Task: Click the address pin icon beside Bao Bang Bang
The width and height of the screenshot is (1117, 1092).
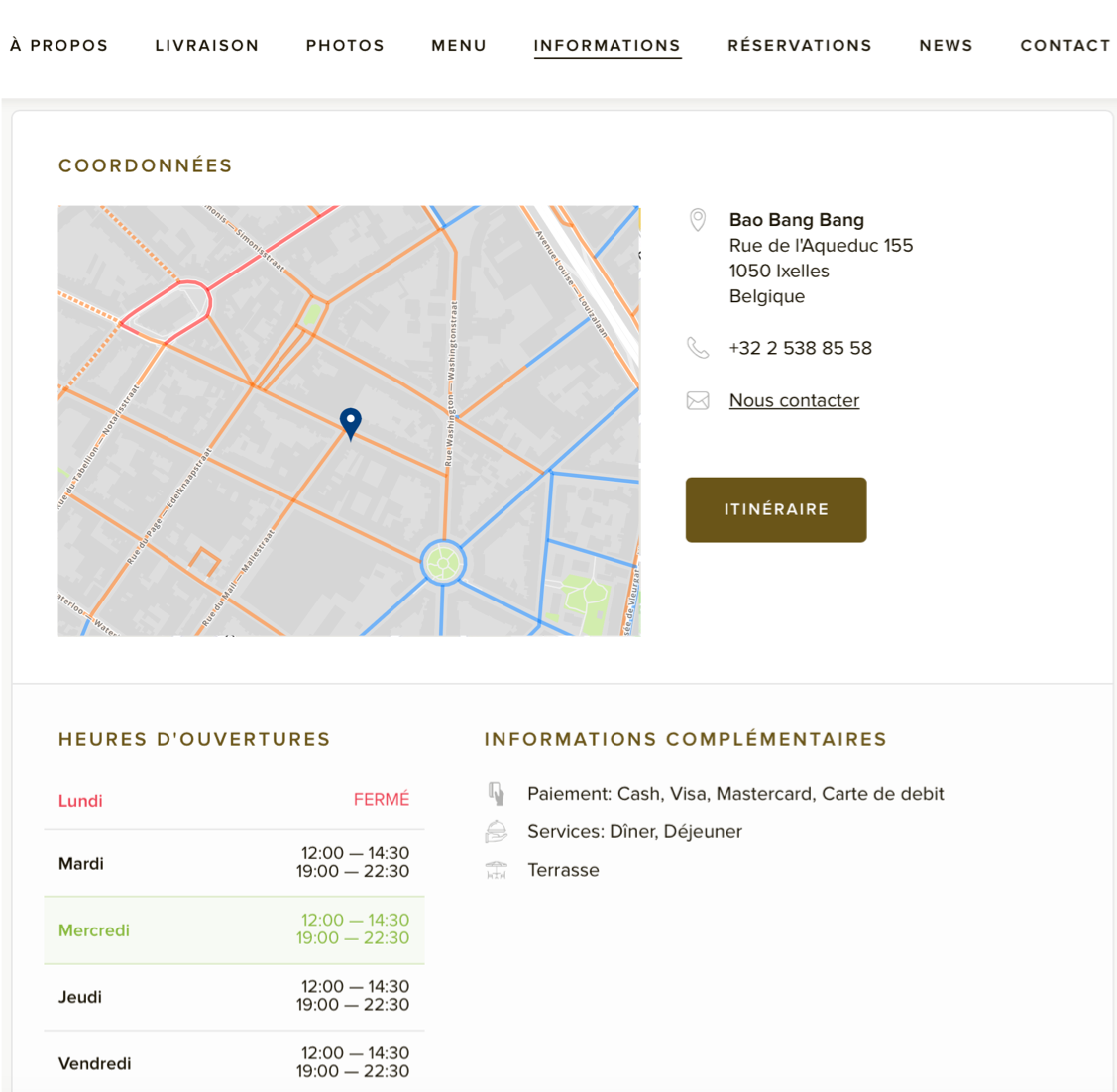Action: click(x=698, y=220)
